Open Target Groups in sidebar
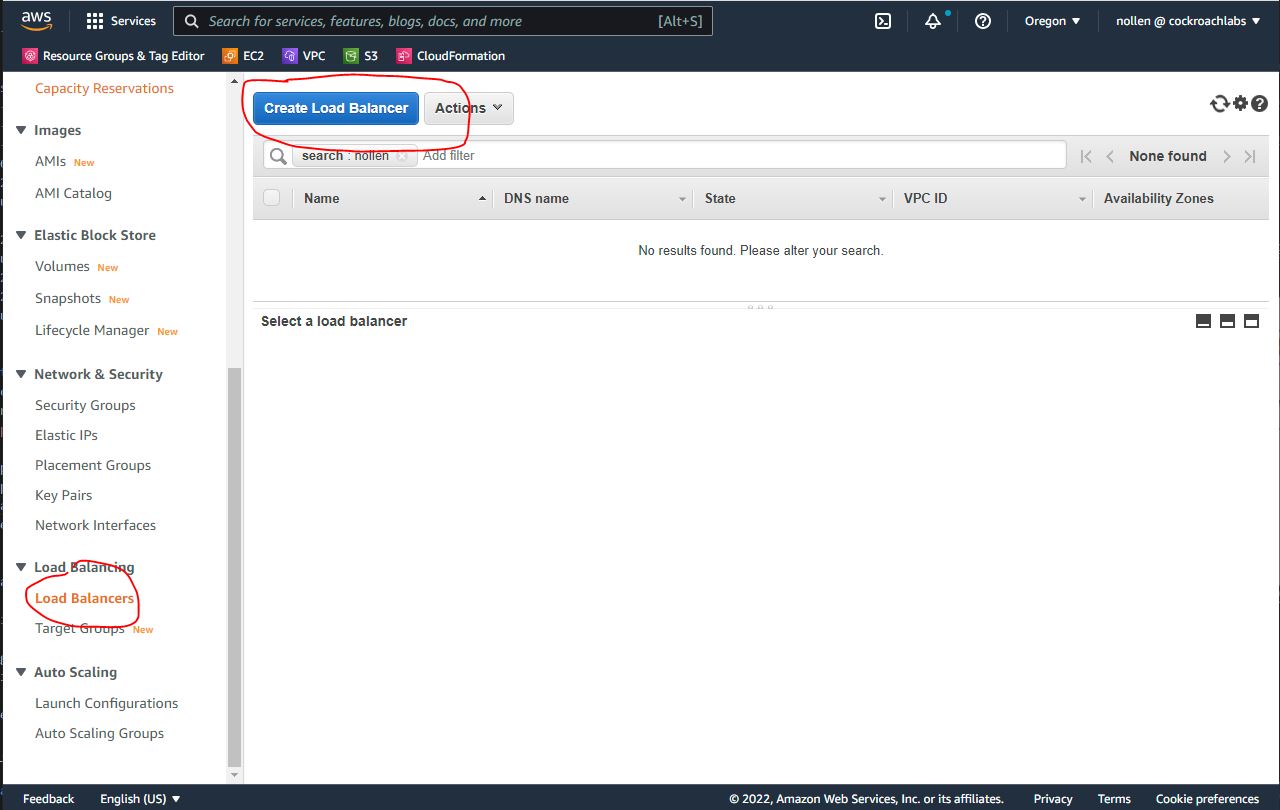The height and width of the screenshot is (810, 1280). [x=79, y=628]
